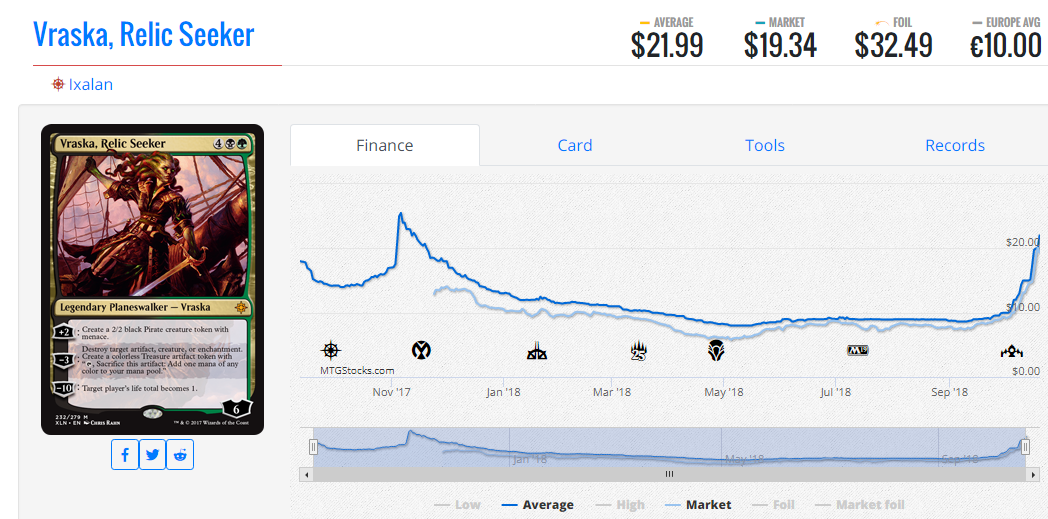
Task: Toggle the High price series in legend
Action: click(621, 505)
